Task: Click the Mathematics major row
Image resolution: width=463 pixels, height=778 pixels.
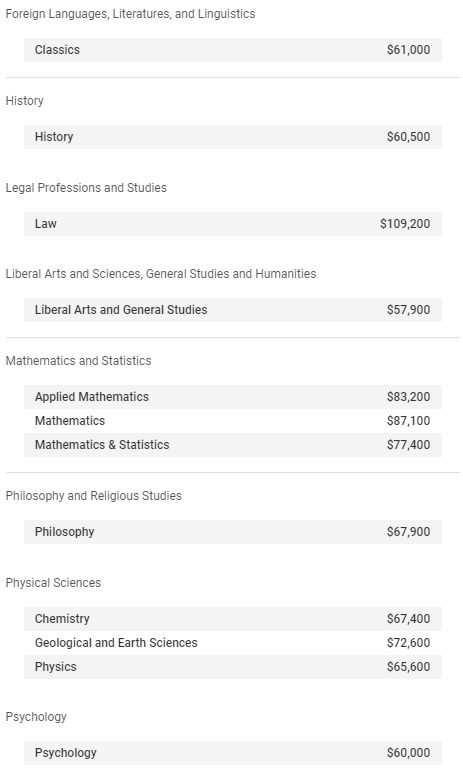Action: (233, 421)
